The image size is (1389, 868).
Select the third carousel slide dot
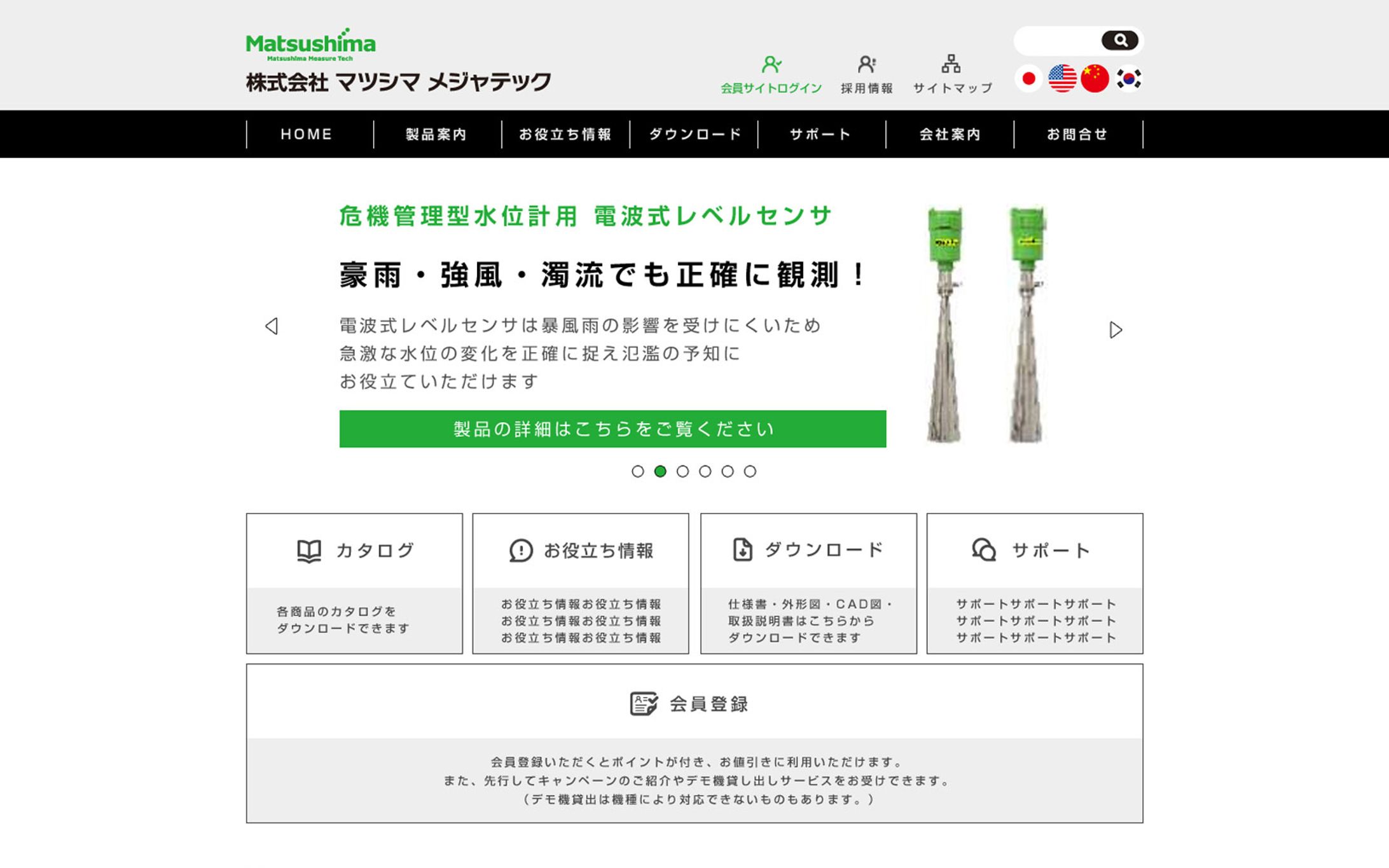pyautogui.click(x=682, y=471)
